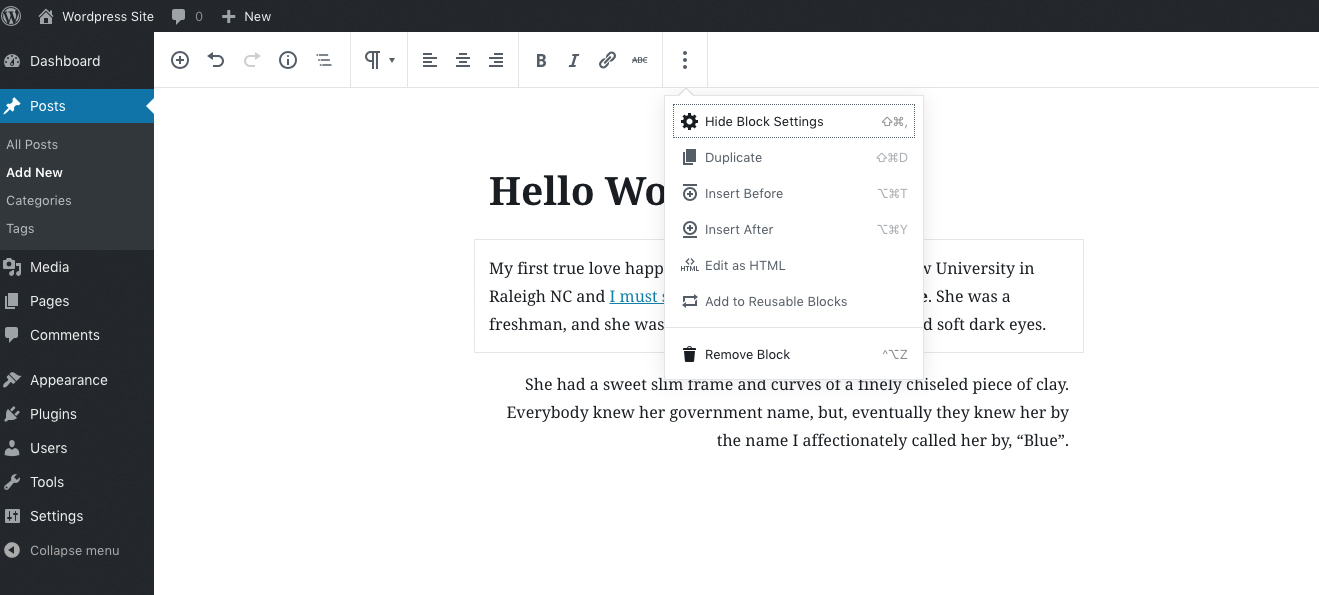The image size is (1319, 595).
Task: Click the right-aligned paragraph about 'Blue'
Action: [x=788, y=412]
